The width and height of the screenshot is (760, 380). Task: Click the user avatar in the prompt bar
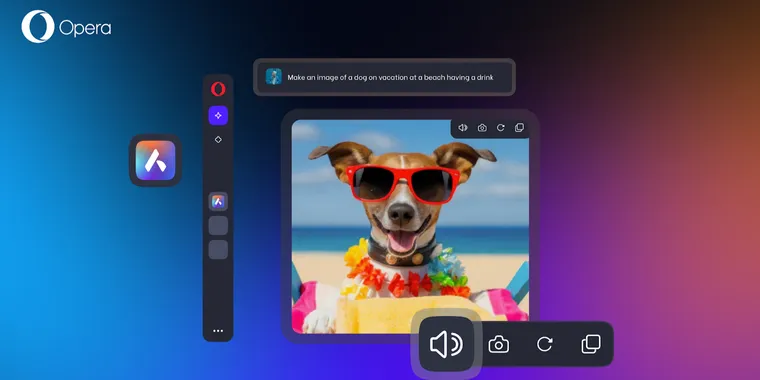[273, 77]
